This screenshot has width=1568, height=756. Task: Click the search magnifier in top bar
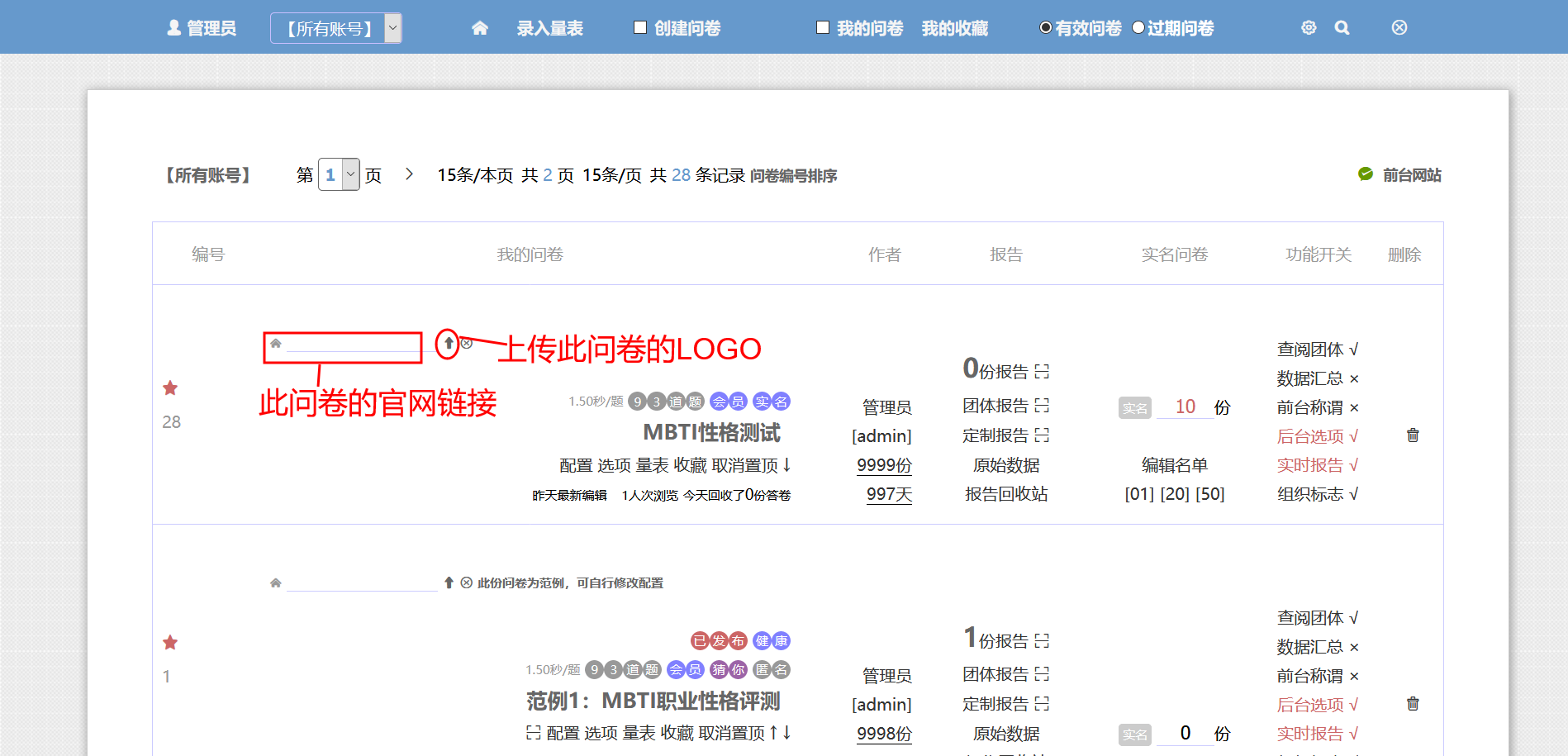tap(1342, 28)
